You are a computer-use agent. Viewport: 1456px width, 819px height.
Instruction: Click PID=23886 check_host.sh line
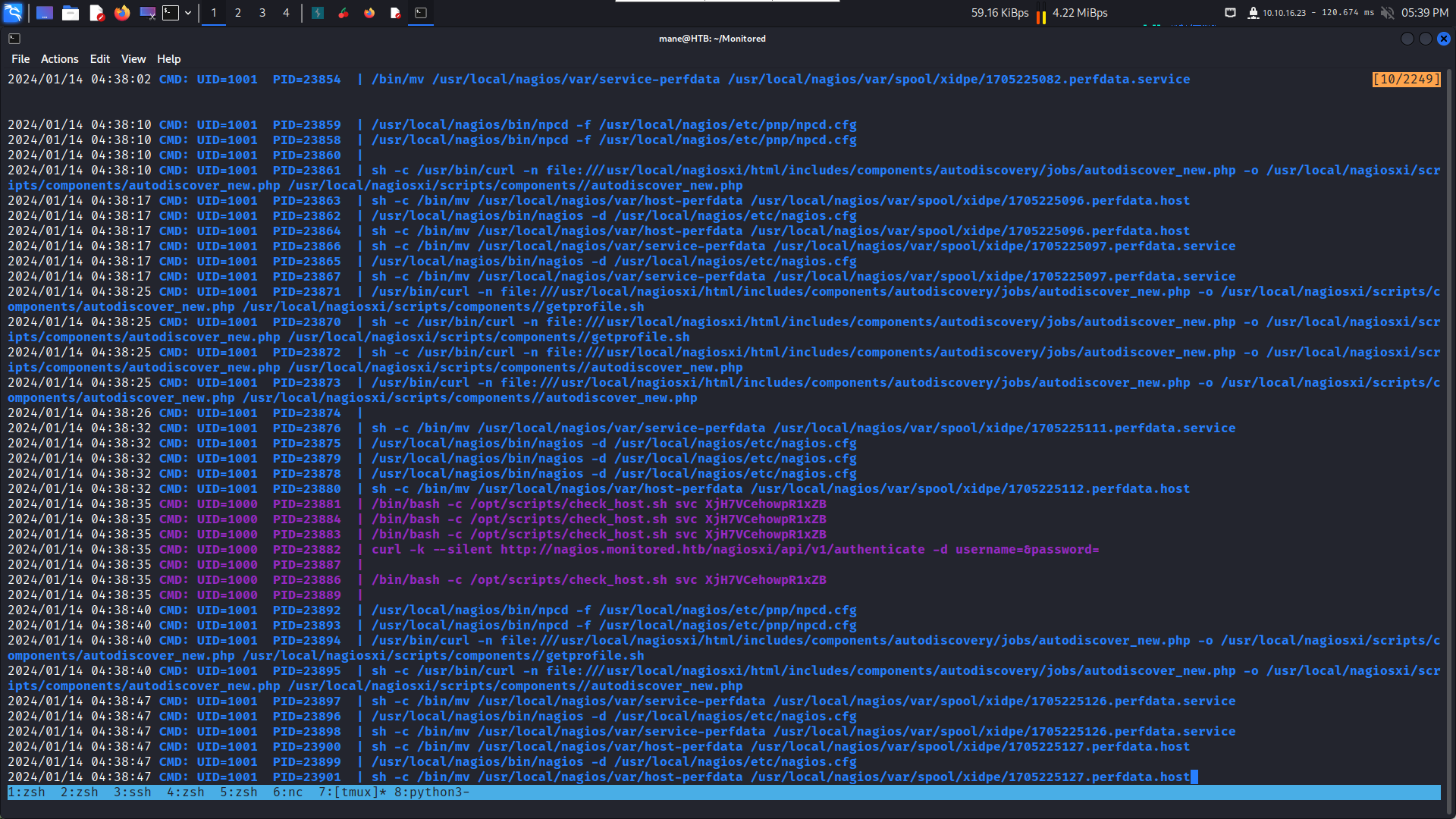[417, 580]
